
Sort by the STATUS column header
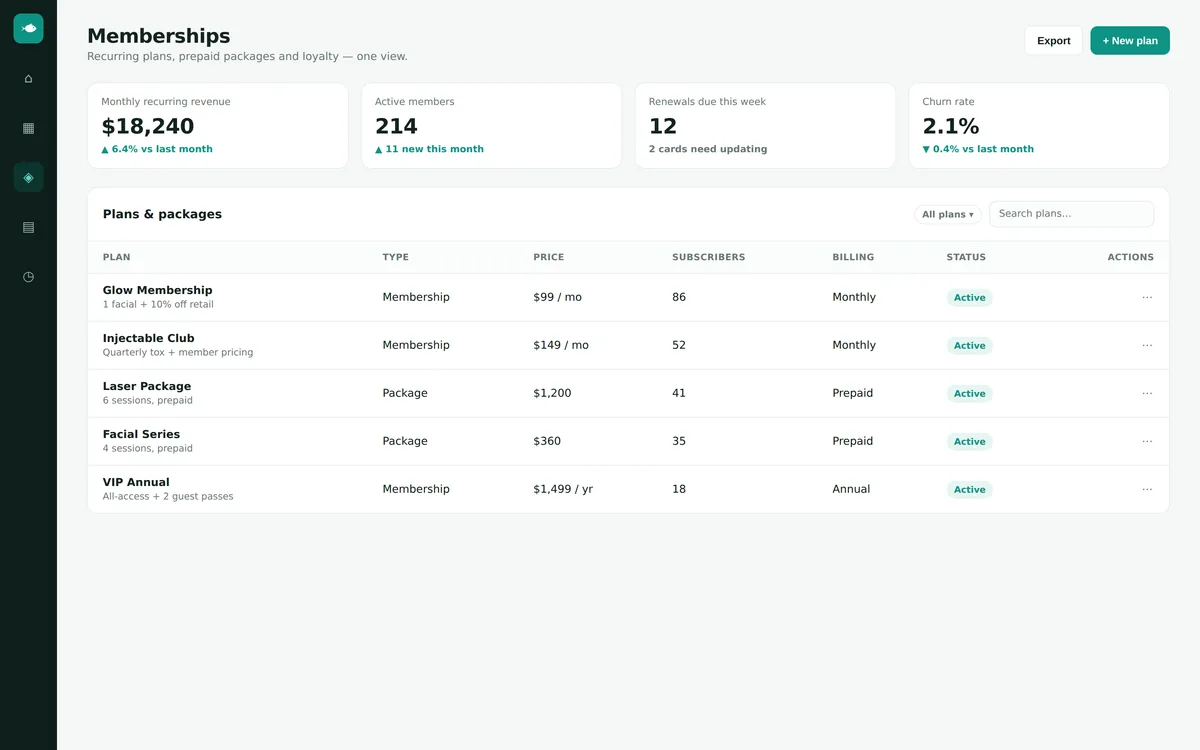966,257
